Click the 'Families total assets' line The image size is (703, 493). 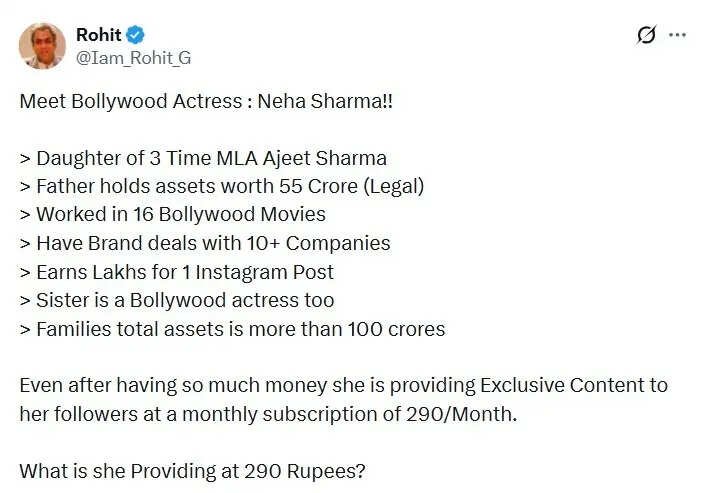232,328
